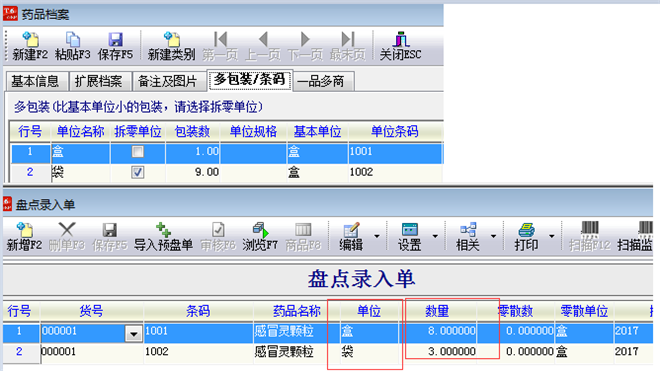Expand the 打印 dropdown arrow
660x371 pixels.
click(551, 236)
